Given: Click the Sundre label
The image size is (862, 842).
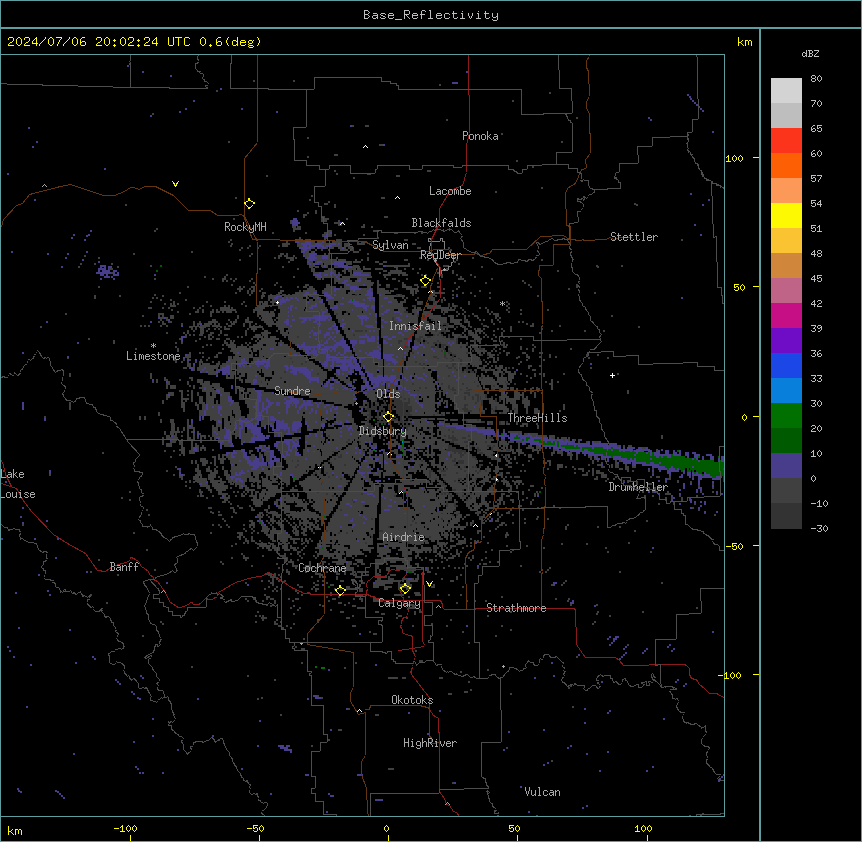Looking at the screenshot, I should coord(292,391).
